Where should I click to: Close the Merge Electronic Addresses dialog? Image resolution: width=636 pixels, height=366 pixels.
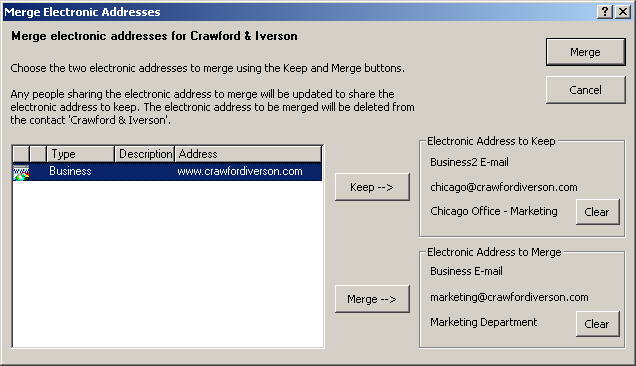(623, 12)
